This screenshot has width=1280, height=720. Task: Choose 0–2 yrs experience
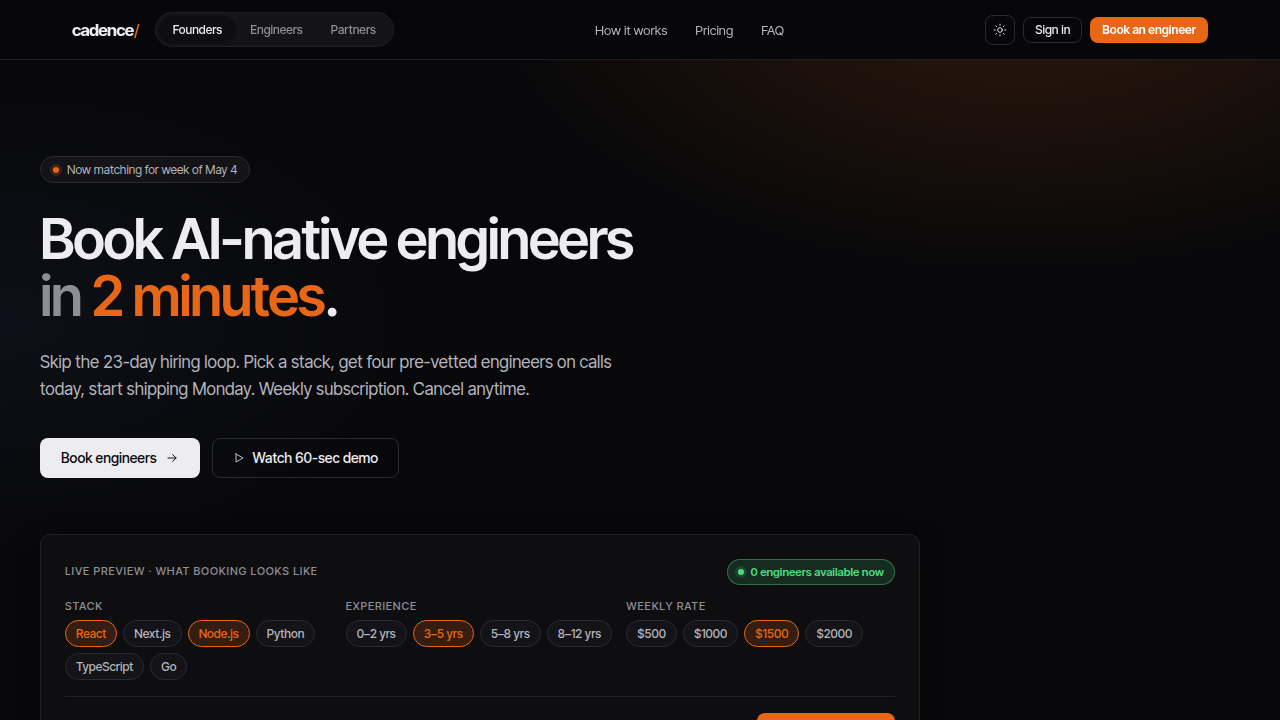(376, 634)
